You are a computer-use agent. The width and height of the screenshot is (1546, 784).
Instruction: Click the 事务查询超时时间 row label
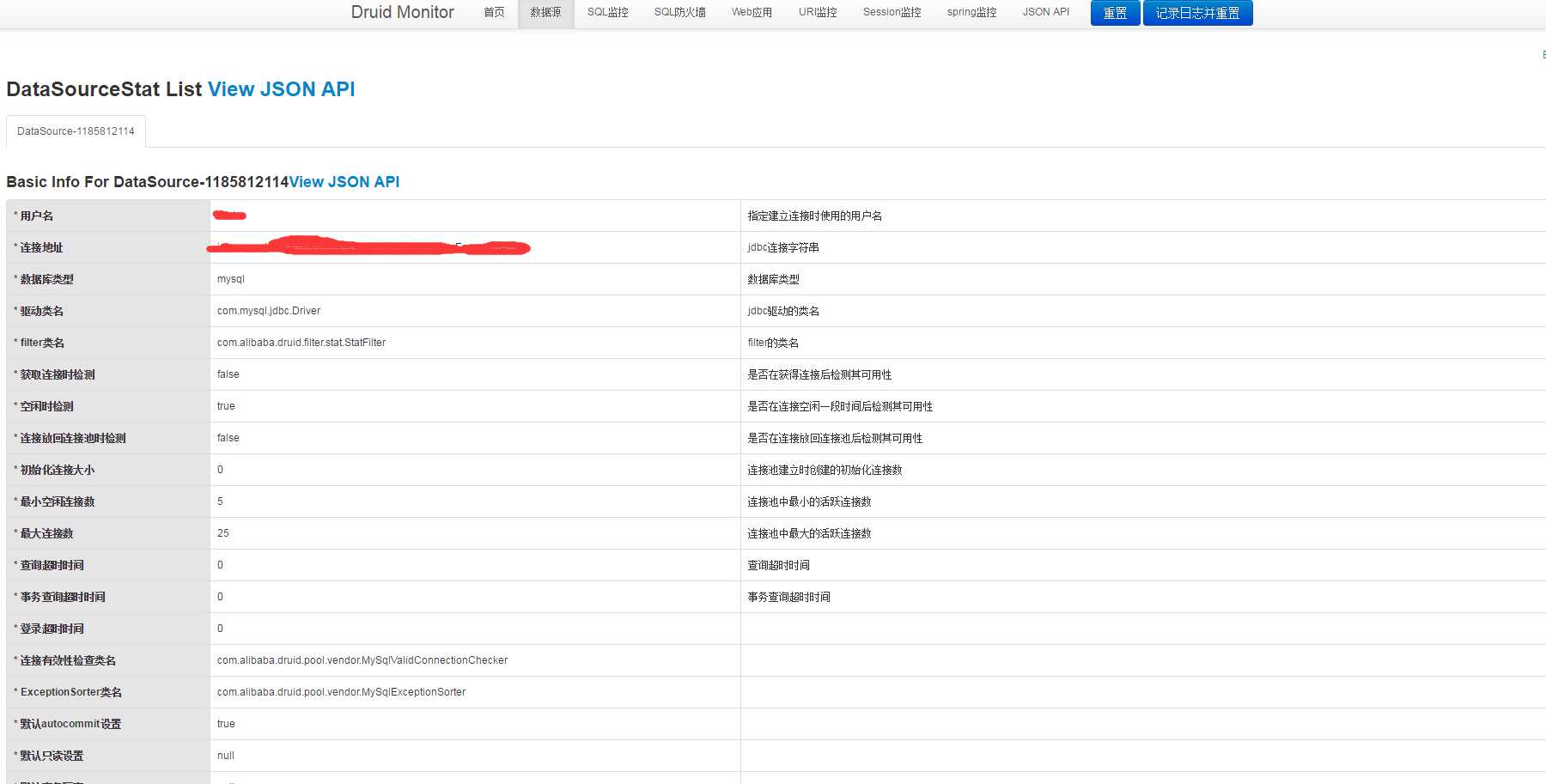pos(63,597)
